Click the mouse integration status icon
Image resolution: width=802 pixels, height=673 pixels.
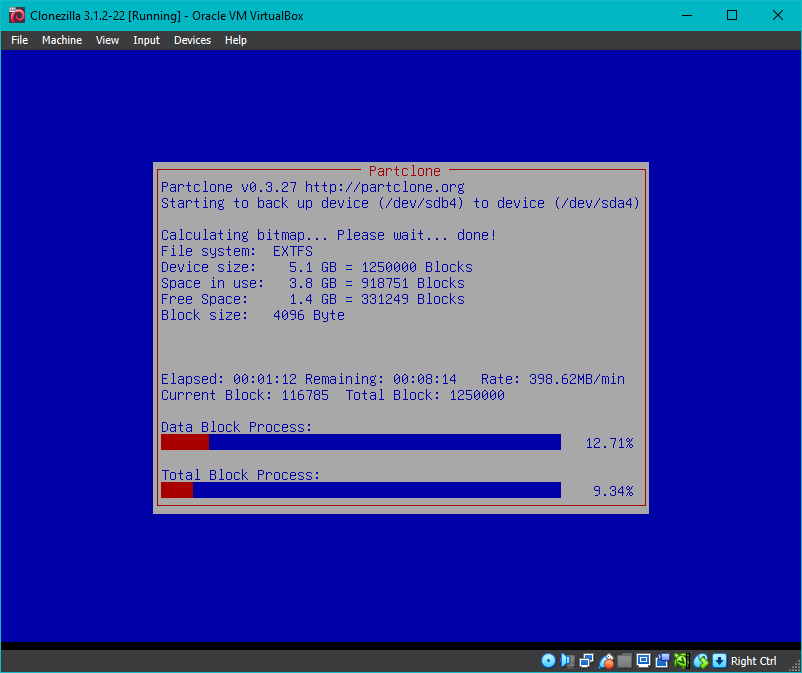[x=700, y=660]
